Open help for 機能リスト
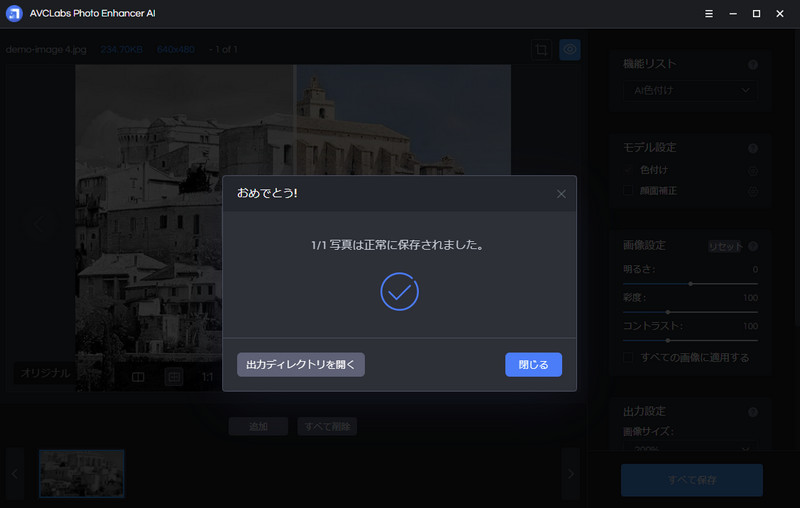The height and width of the screenshot is (508, 800). (x=753, y=64)
